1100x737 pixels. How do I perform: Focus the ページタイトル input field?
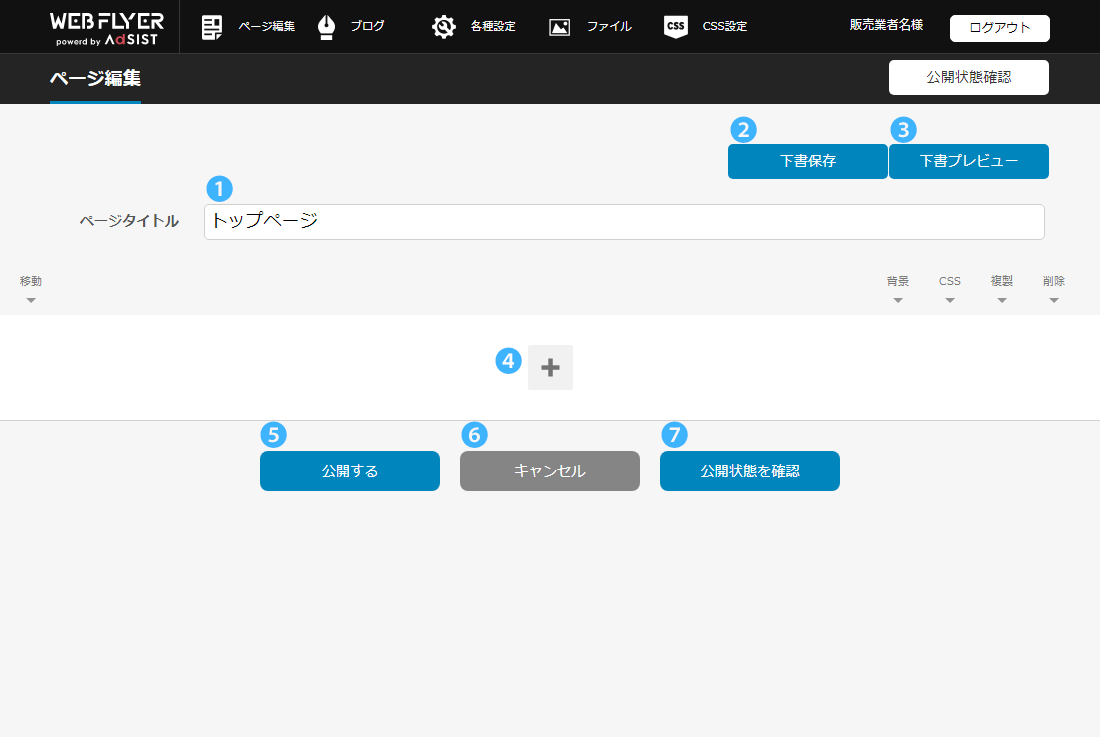[x=624, y=222]
